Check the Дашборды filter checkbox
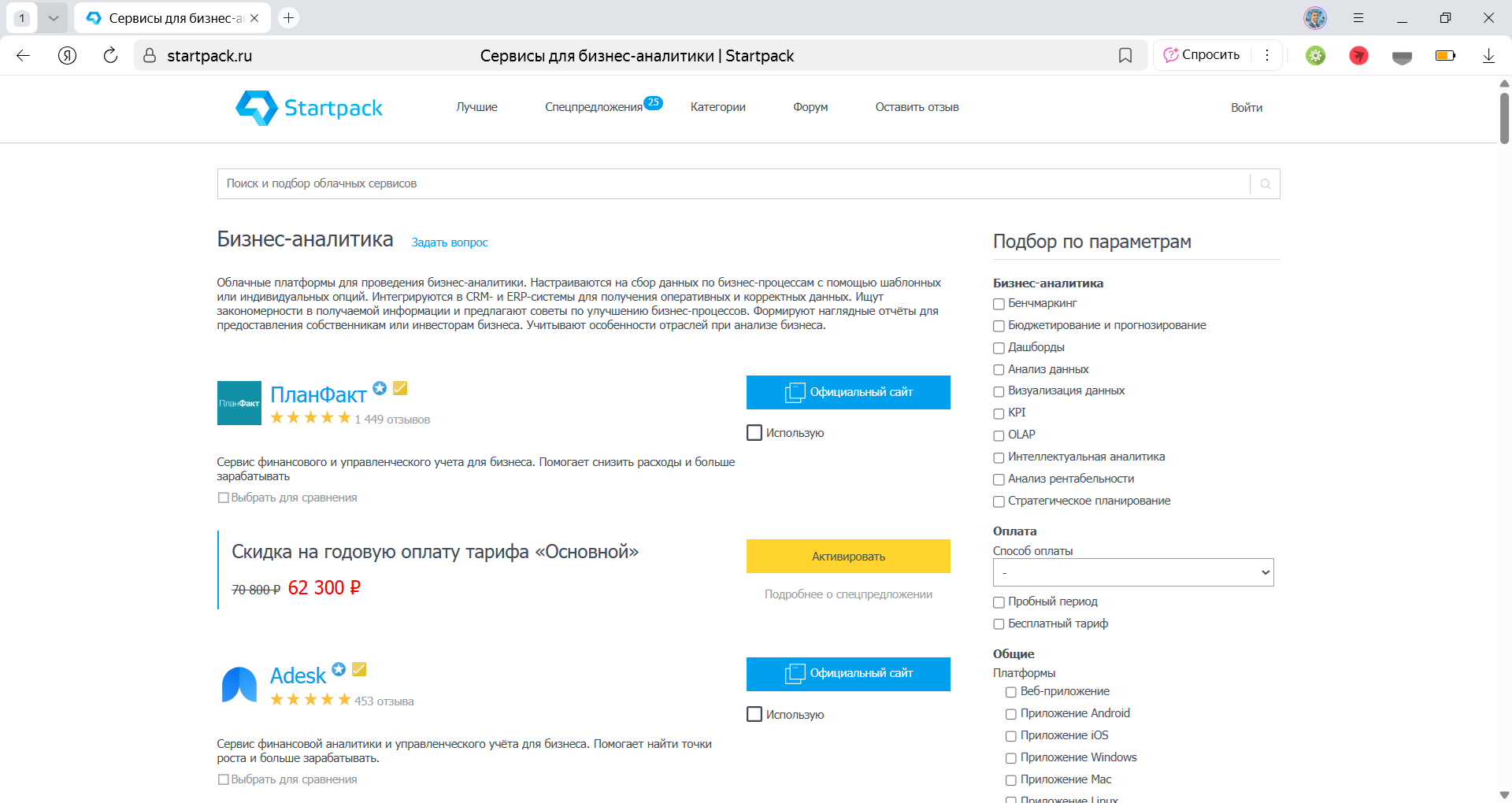The height and width of the screenshot is (803, 1512). (998, 347)
